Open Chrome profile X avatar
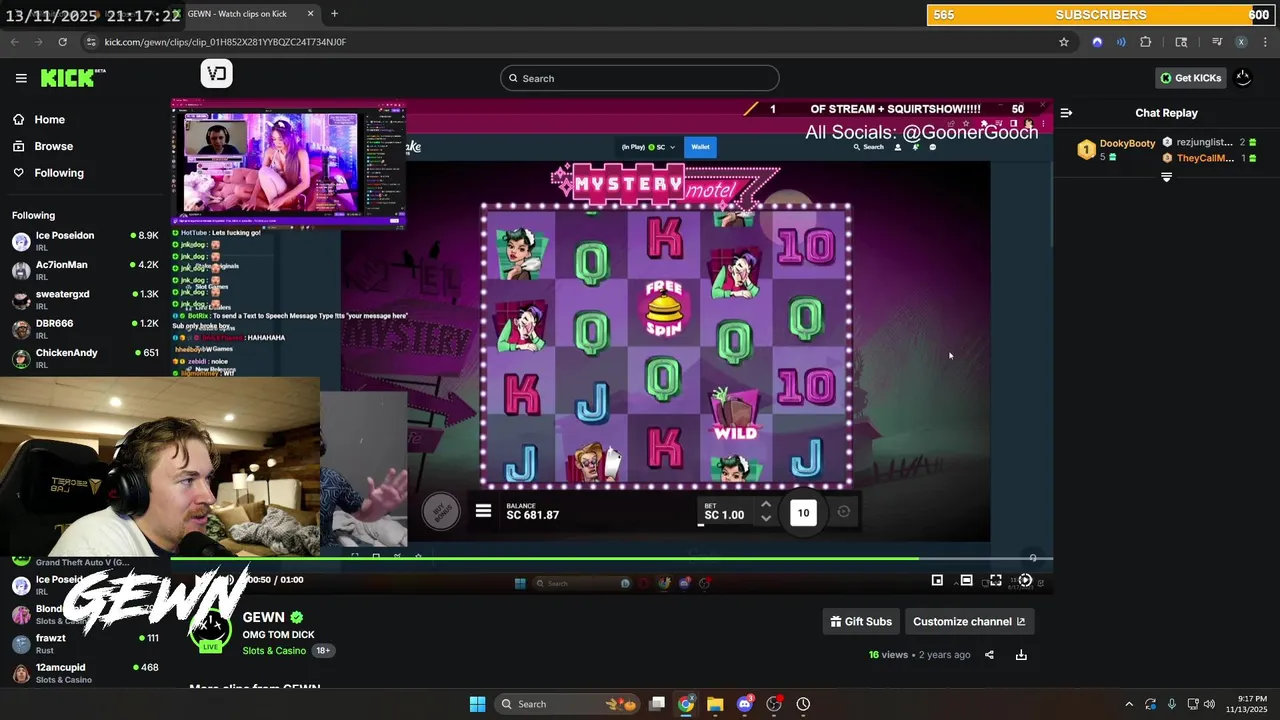The width and height of the screenshot is (1280, 720). tap(1241, 42)
